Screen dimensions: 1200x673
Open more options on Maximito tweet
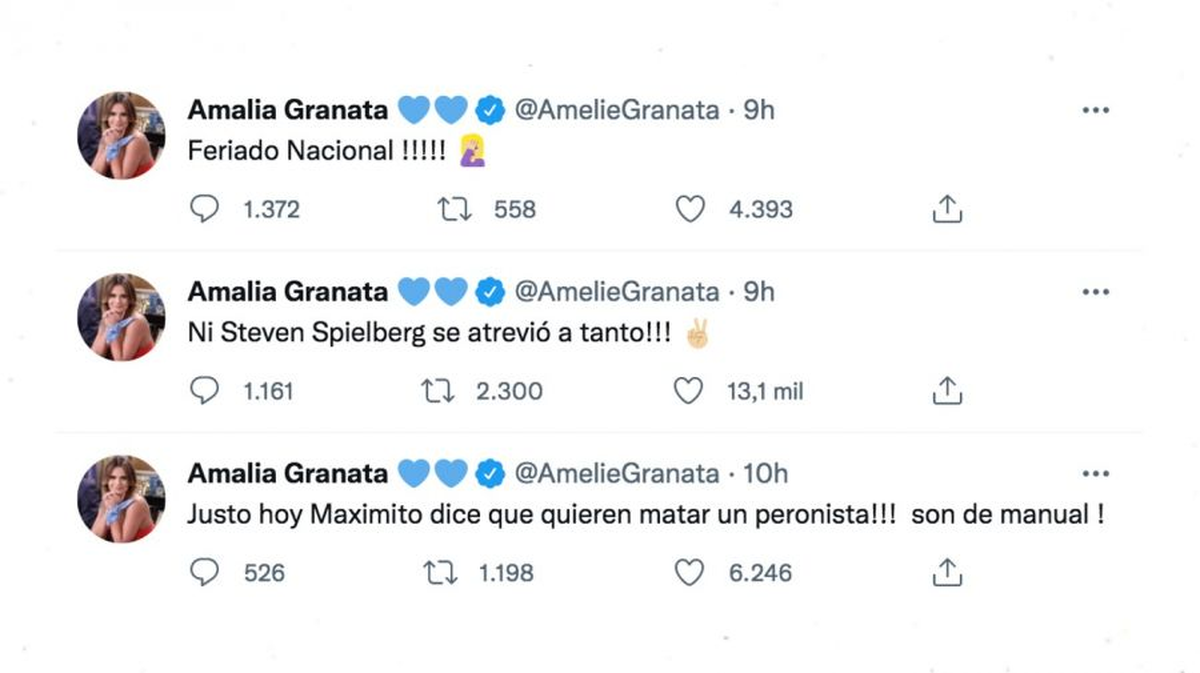click(x=1096, y=473)
